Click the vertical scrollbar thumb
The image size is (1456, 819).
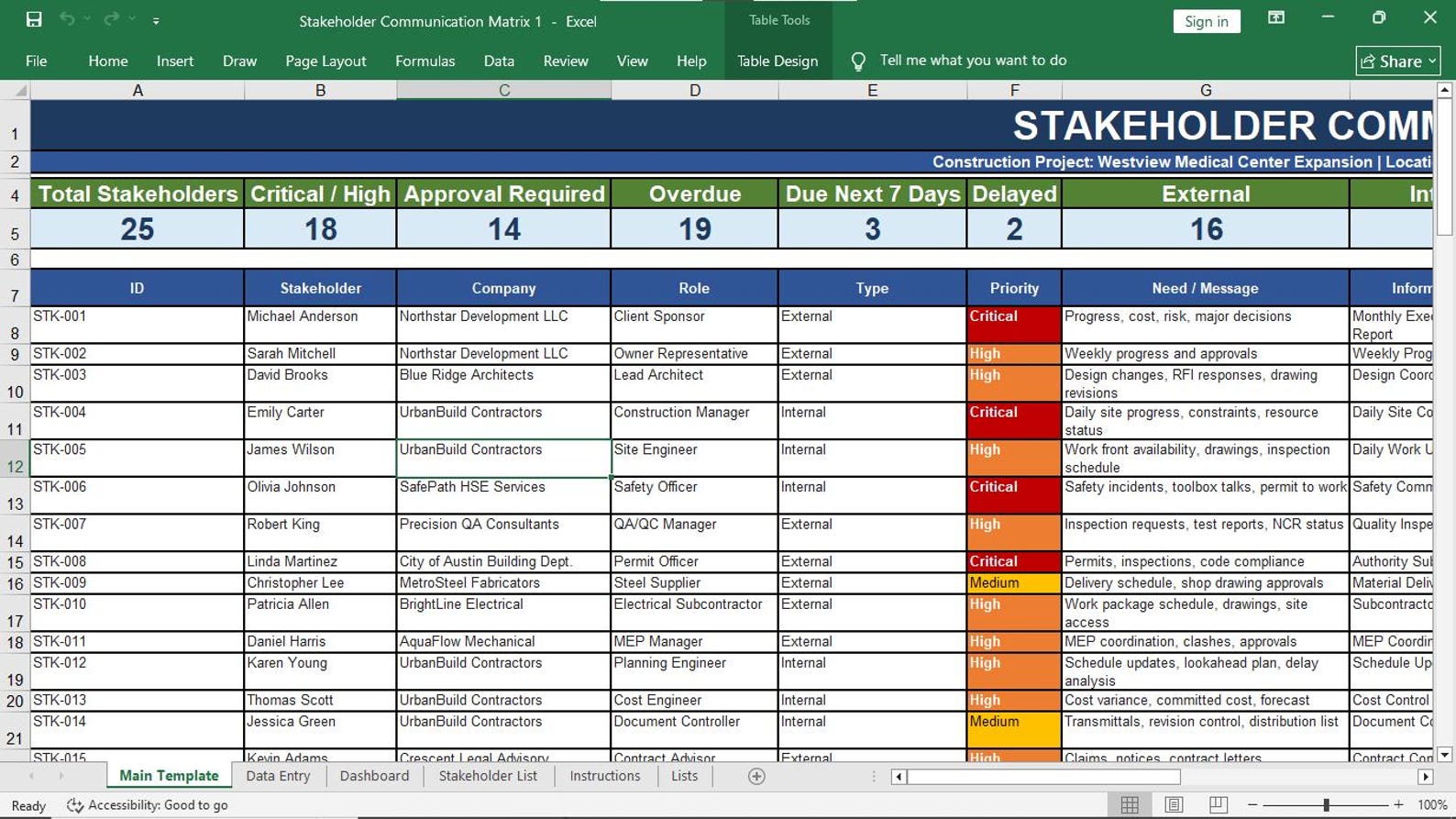tap(1444, 168)
